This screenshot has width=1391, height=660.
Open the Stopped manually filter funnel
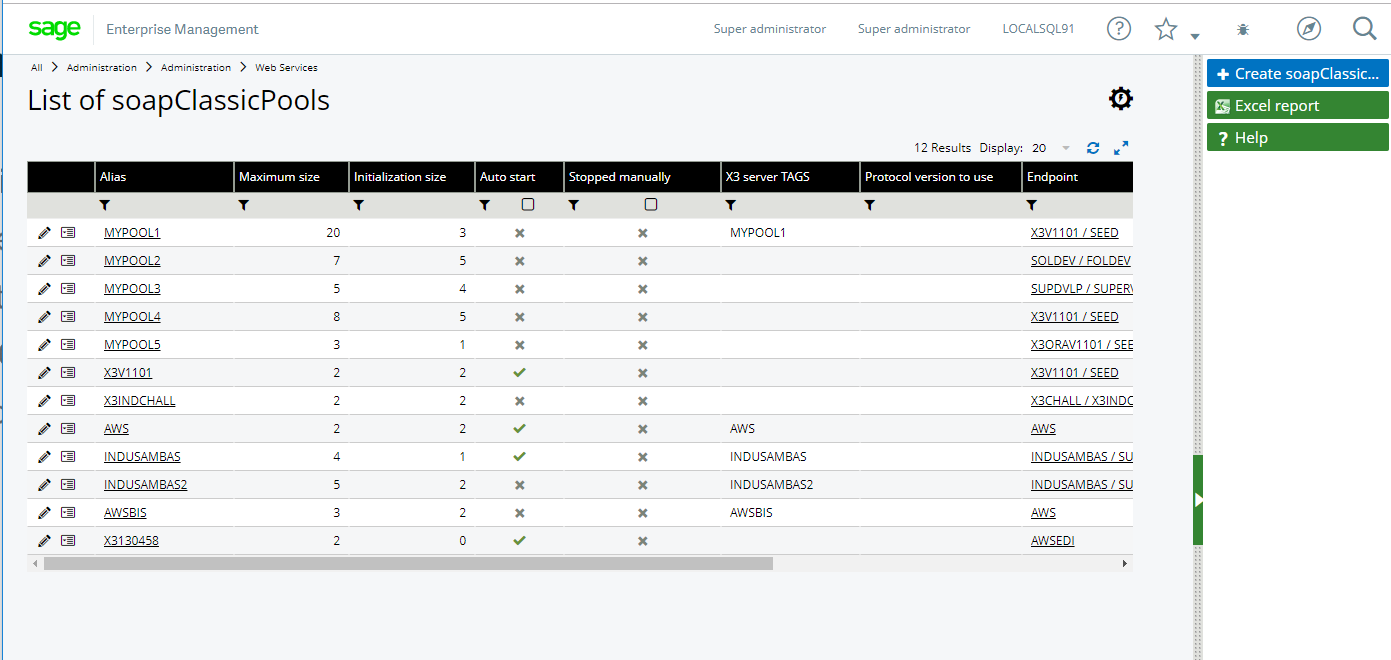[574, 205]
